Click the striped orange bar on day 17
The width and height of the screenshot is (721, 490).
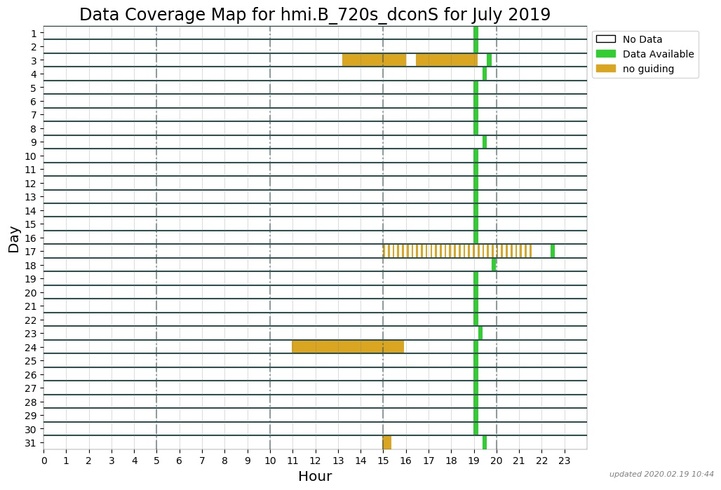point(457,251)
